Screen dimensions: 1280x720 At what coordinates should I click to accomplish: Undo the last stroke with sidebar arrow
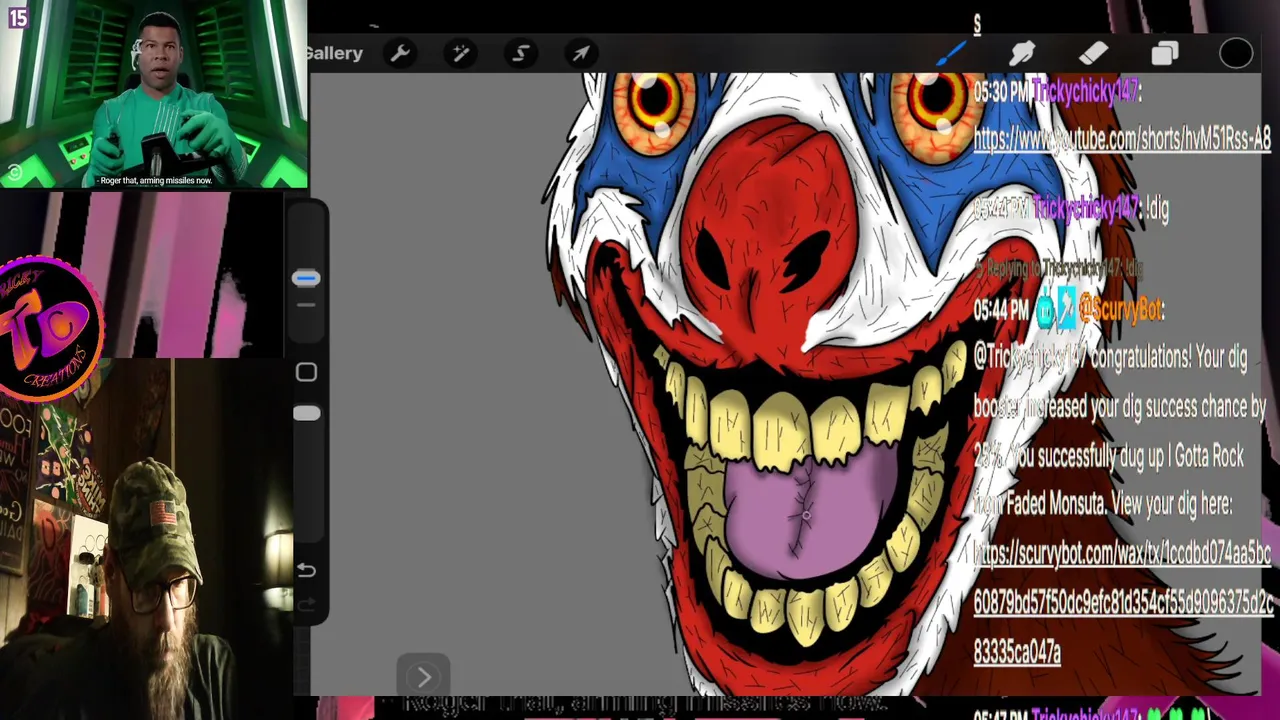(x=306, y=570)
